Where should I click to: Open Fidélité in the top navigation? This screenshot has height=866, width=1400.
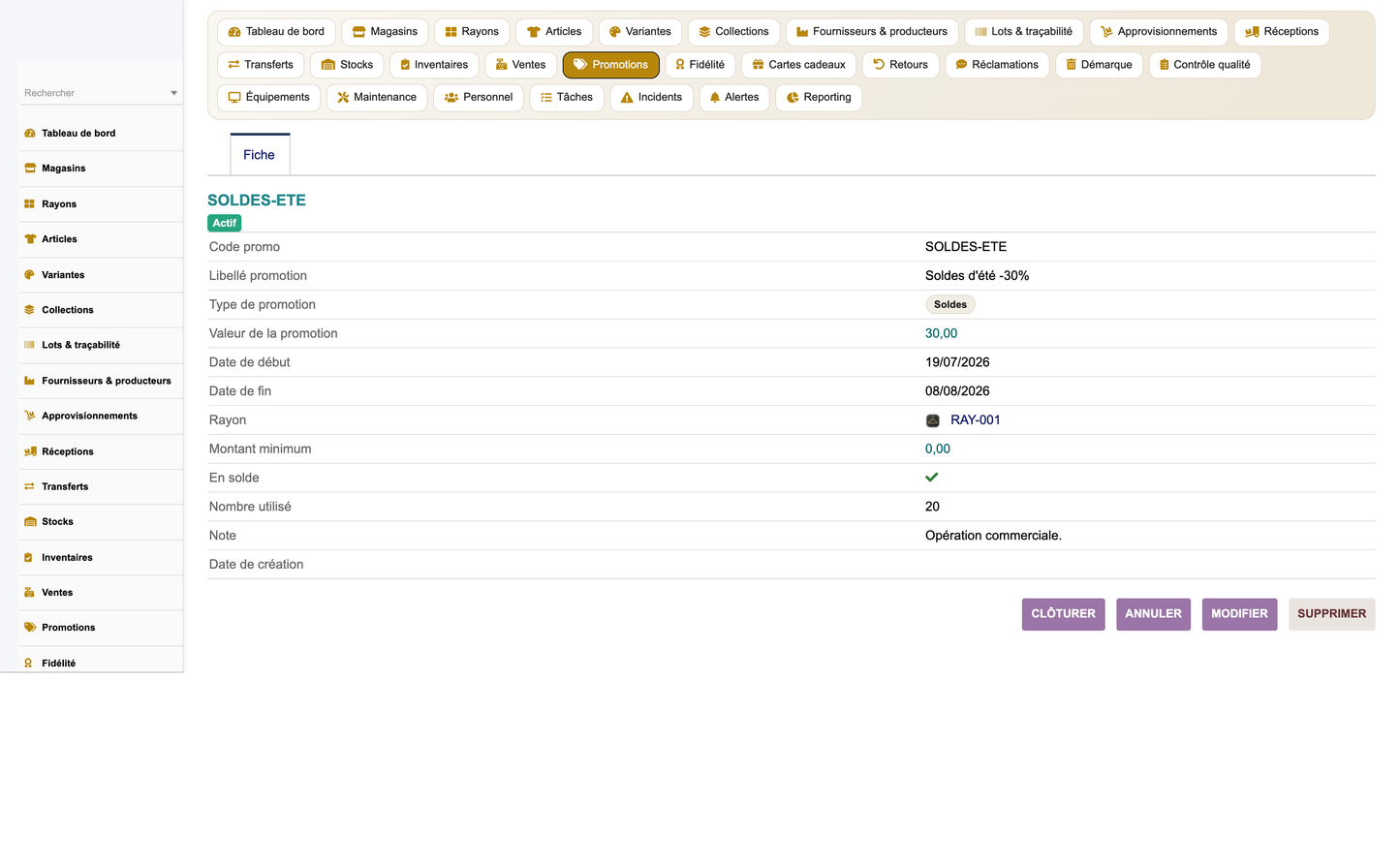tap(700, 65)
